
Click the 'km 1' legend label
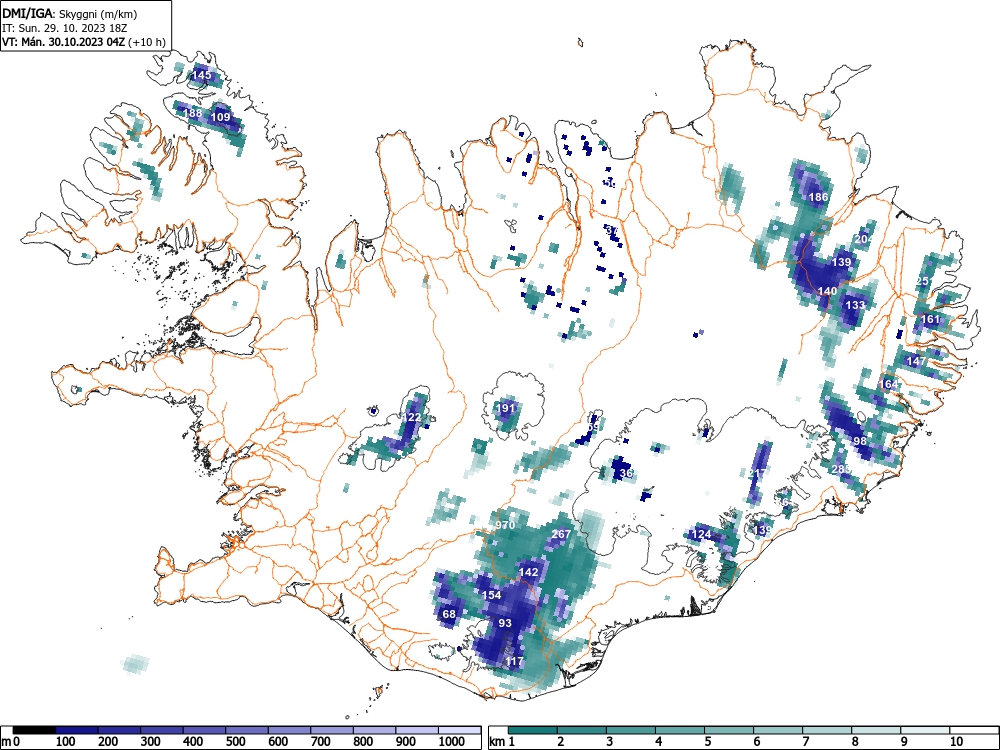click(x=502, y=742)
